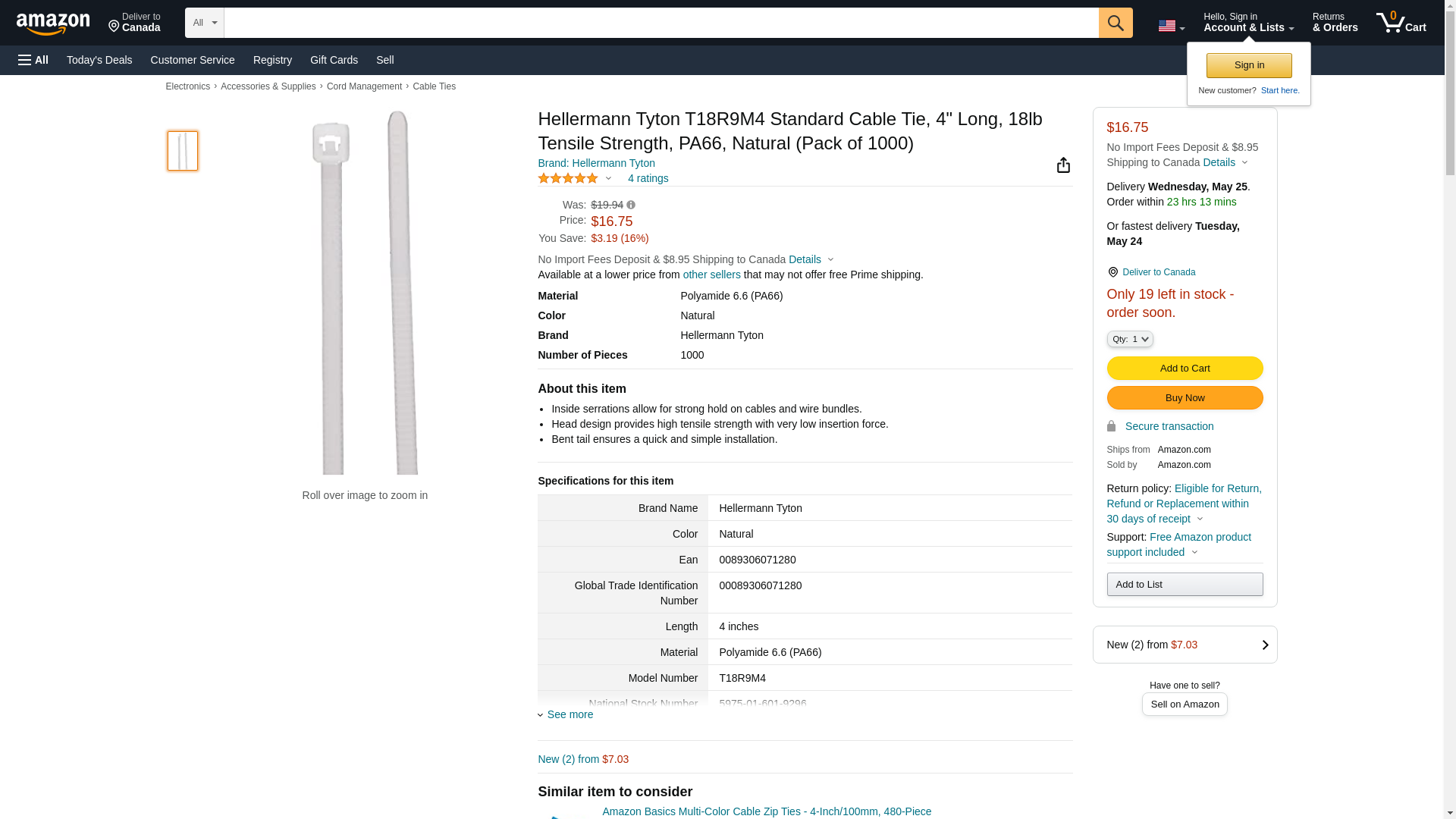Screen dimensions: 1456x819
Task: Open Today's Deals menu item
Action: 99,60
